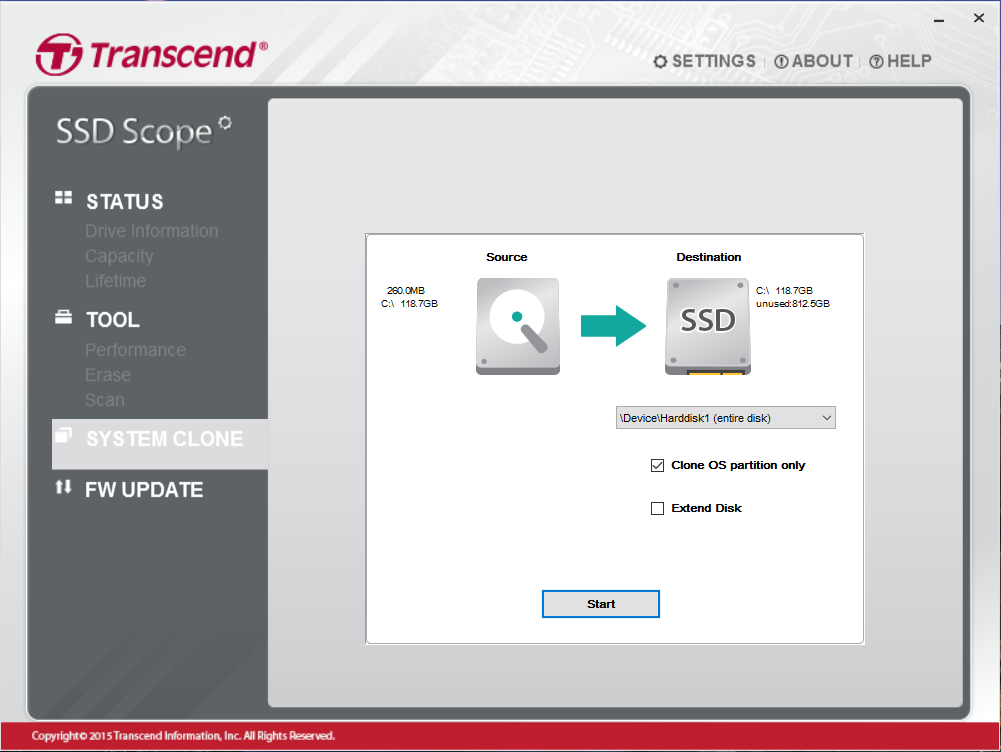Go to Drive Information under Status
This screenshot has width=1001, height=752.
(151, 231)
